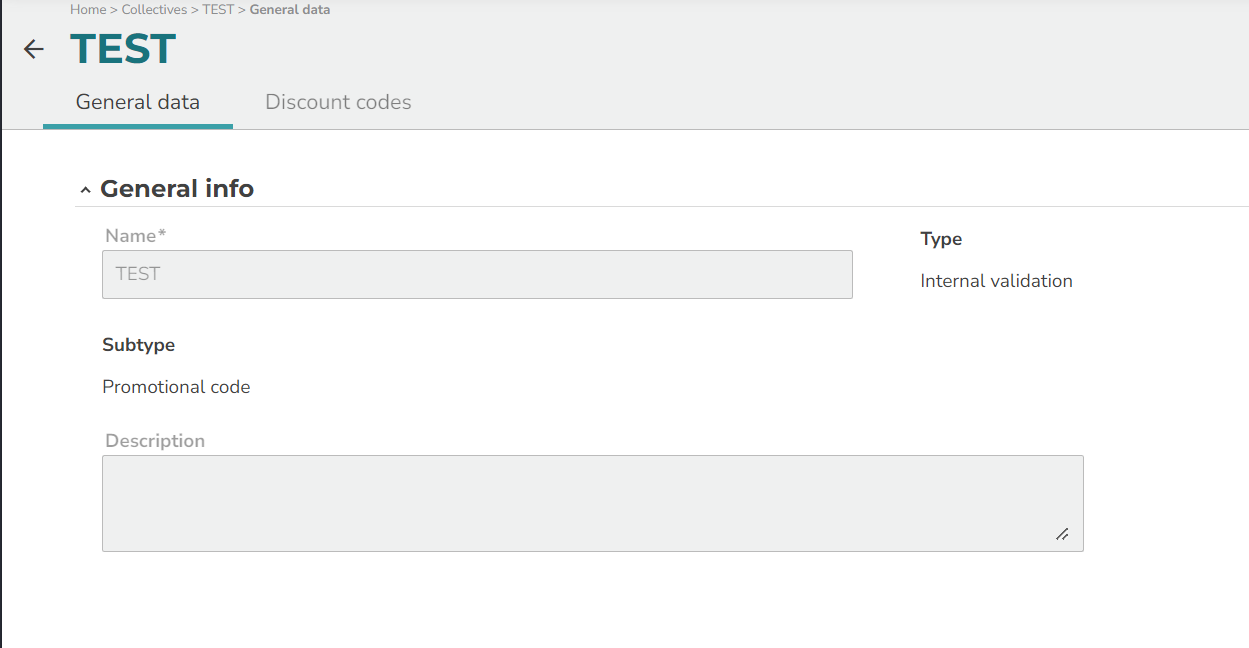Viewport: 1249px width, 648px height.
Task: Grab the Description box resize handle
Action: pos(1062,534)
